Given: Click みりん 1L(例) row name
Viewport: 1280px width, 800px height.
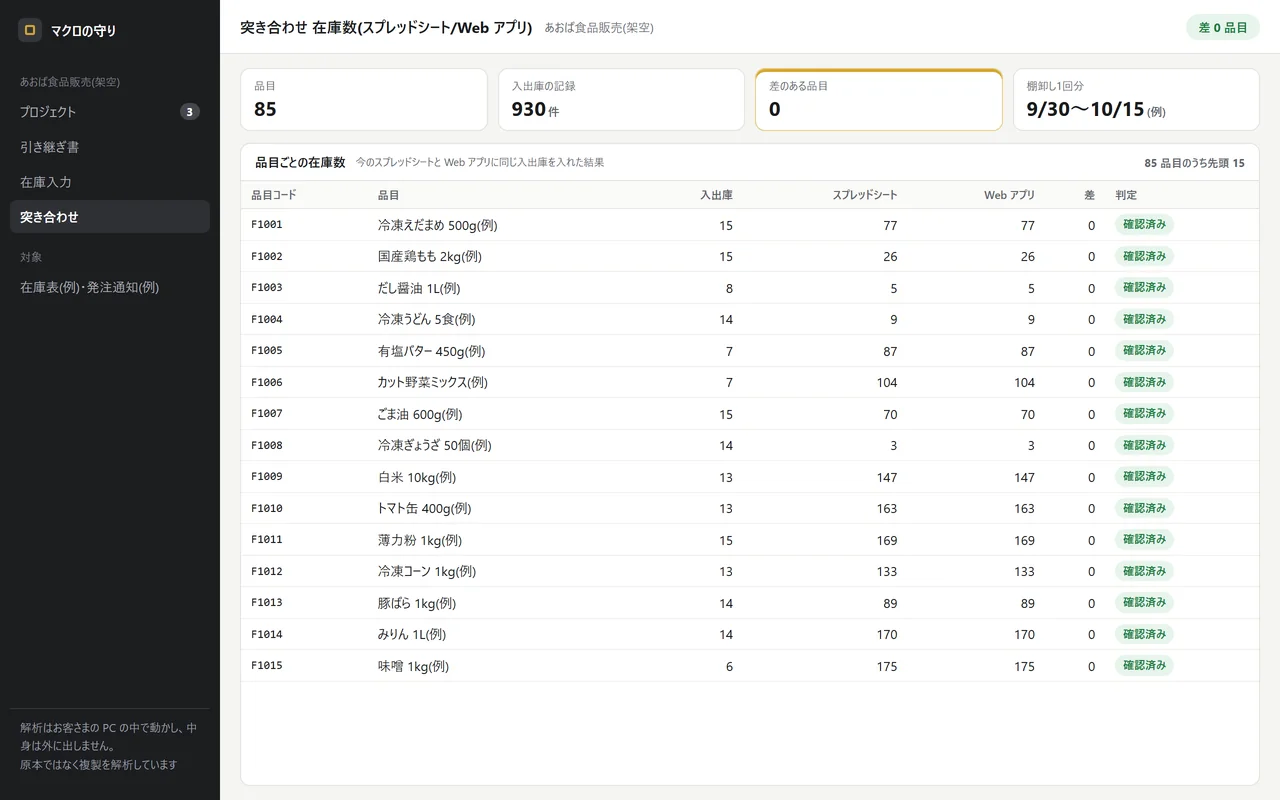Looking at the screenshot, I should [412, 634].
